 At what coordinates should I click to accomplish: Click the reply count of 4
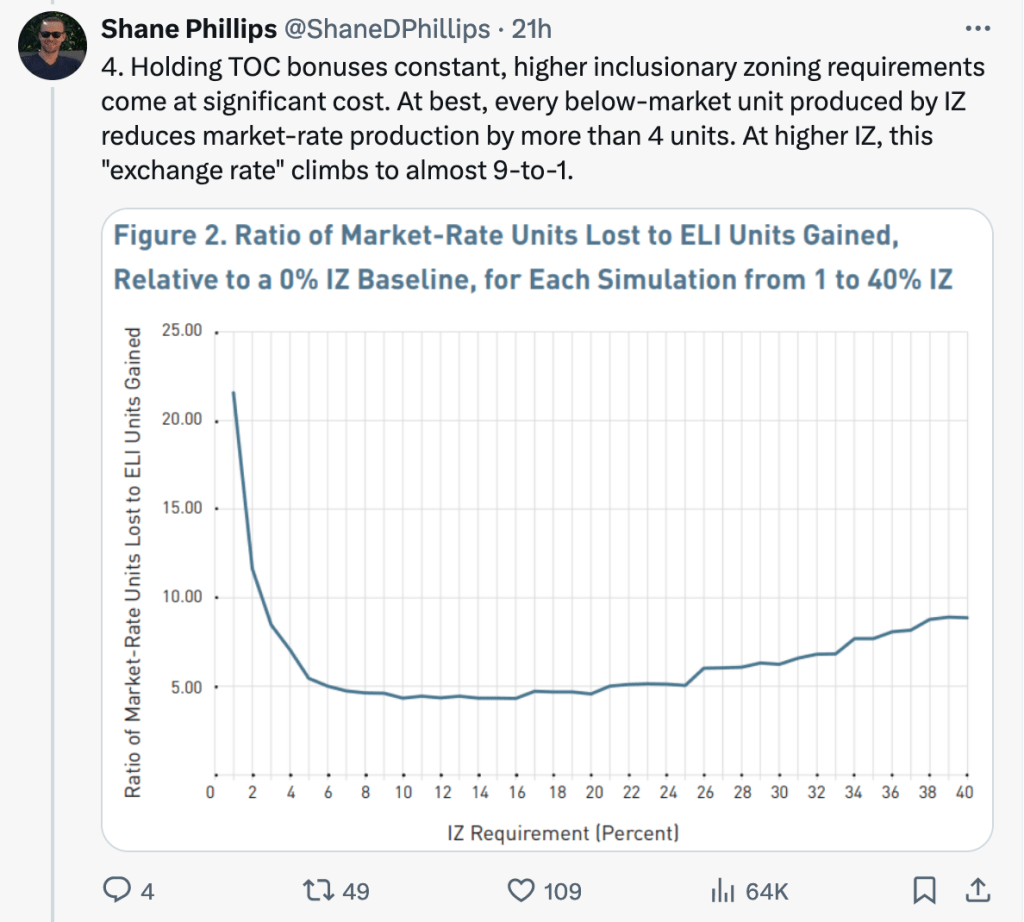(x=148, y=889)
